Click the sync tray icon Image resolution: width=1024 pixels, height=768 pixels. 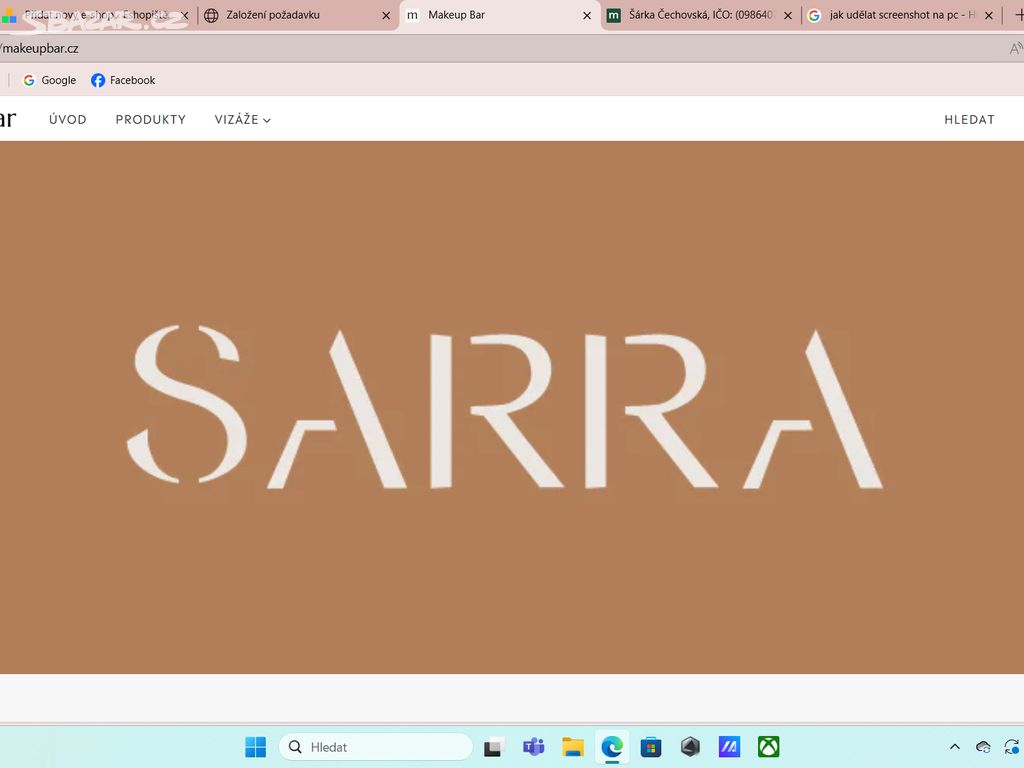(1012, 746)
